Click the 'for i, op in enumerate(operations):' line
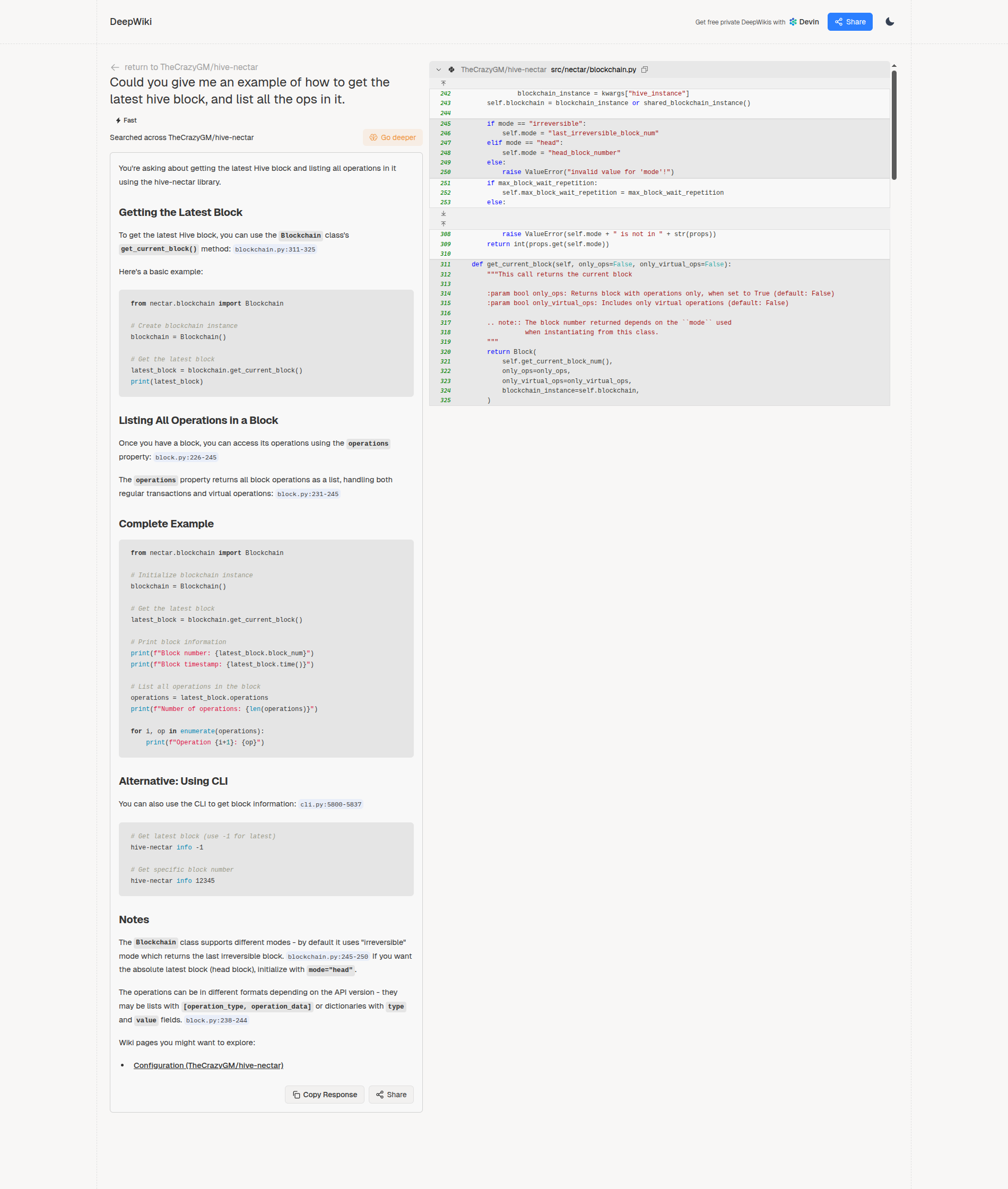This screenshot has height=1189, width=1008. [197, 731]
